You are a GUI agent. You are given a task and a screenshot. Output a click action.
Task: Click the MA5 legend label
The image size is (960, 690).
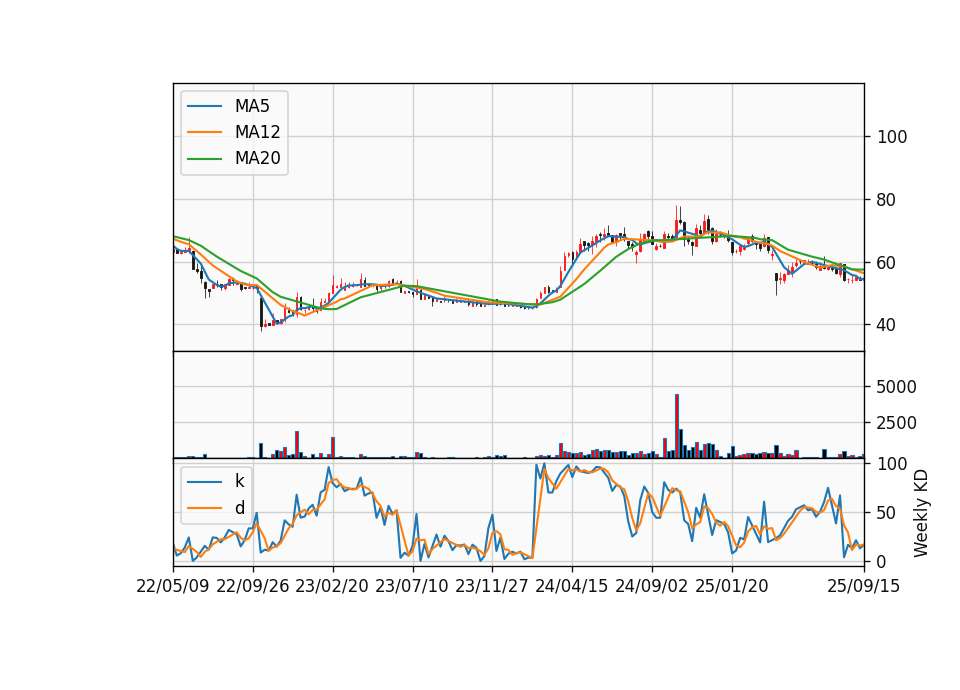(x=252, y=106)
